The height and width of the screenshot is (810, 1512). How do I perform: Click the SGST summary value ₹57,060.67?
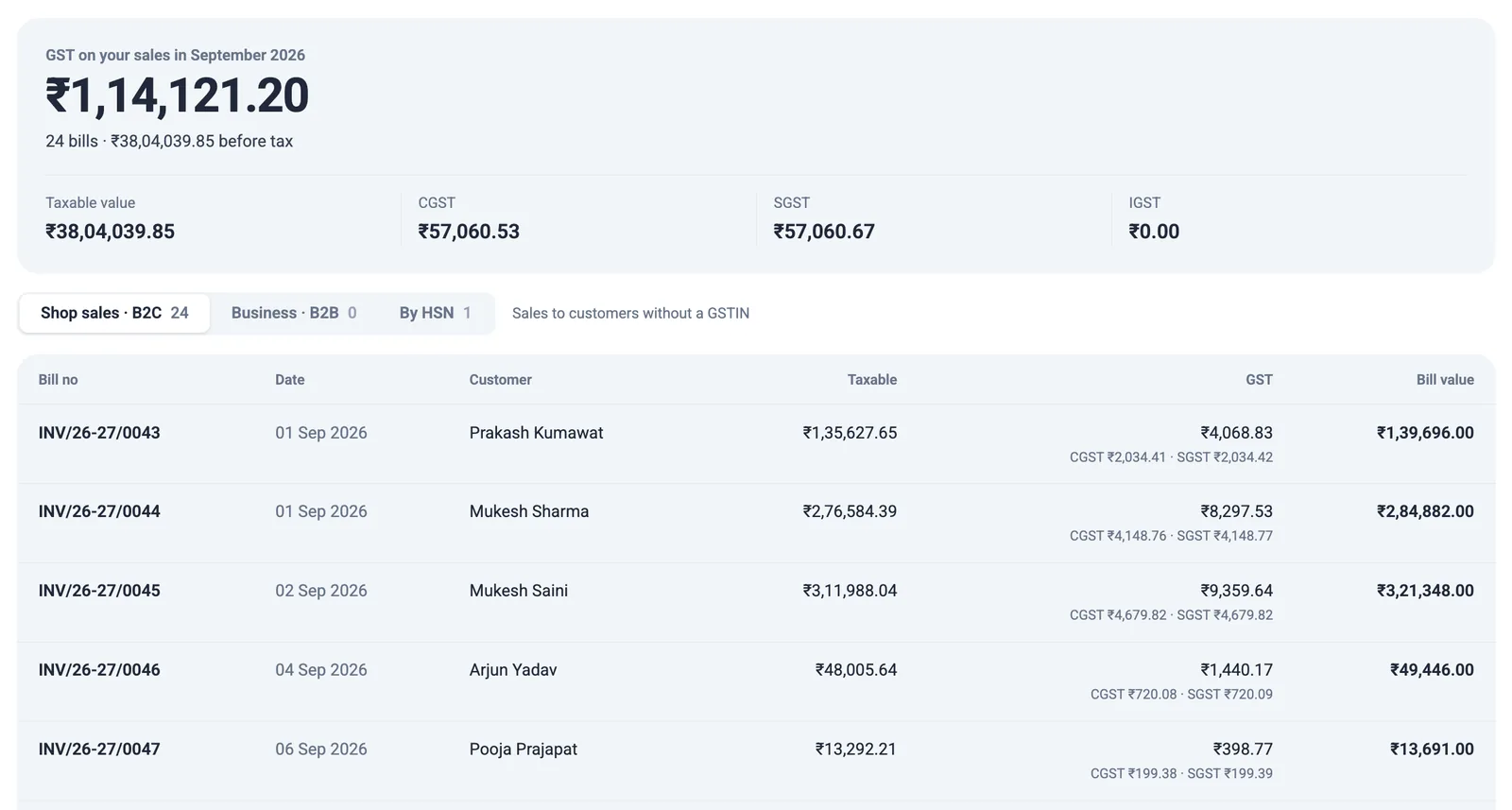pyautogui.click(x=824, y=232)
